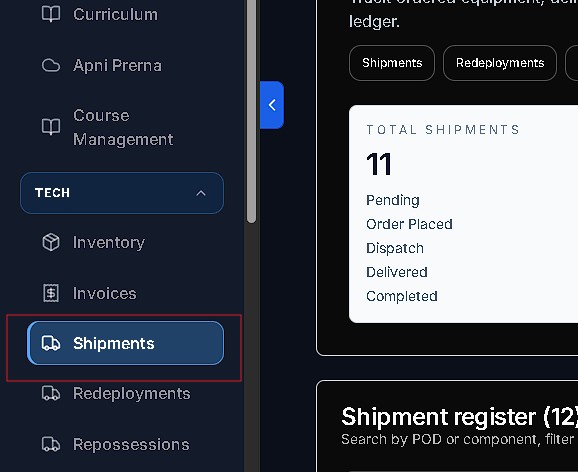The width and height of the screenshot is (578, 472).
Task: Click the Total Shipments summary card
Action: [463, 214]
